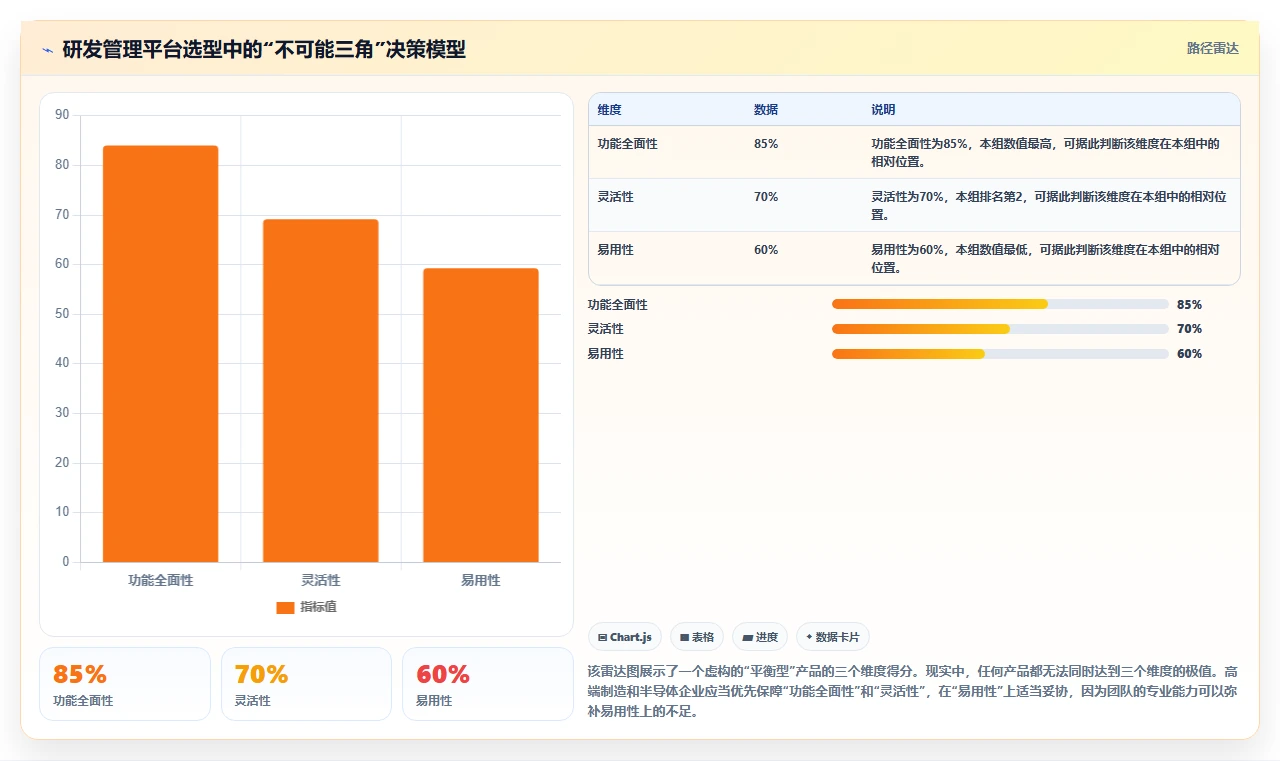Click the 85% value beside progress bar

[1189, 305]
